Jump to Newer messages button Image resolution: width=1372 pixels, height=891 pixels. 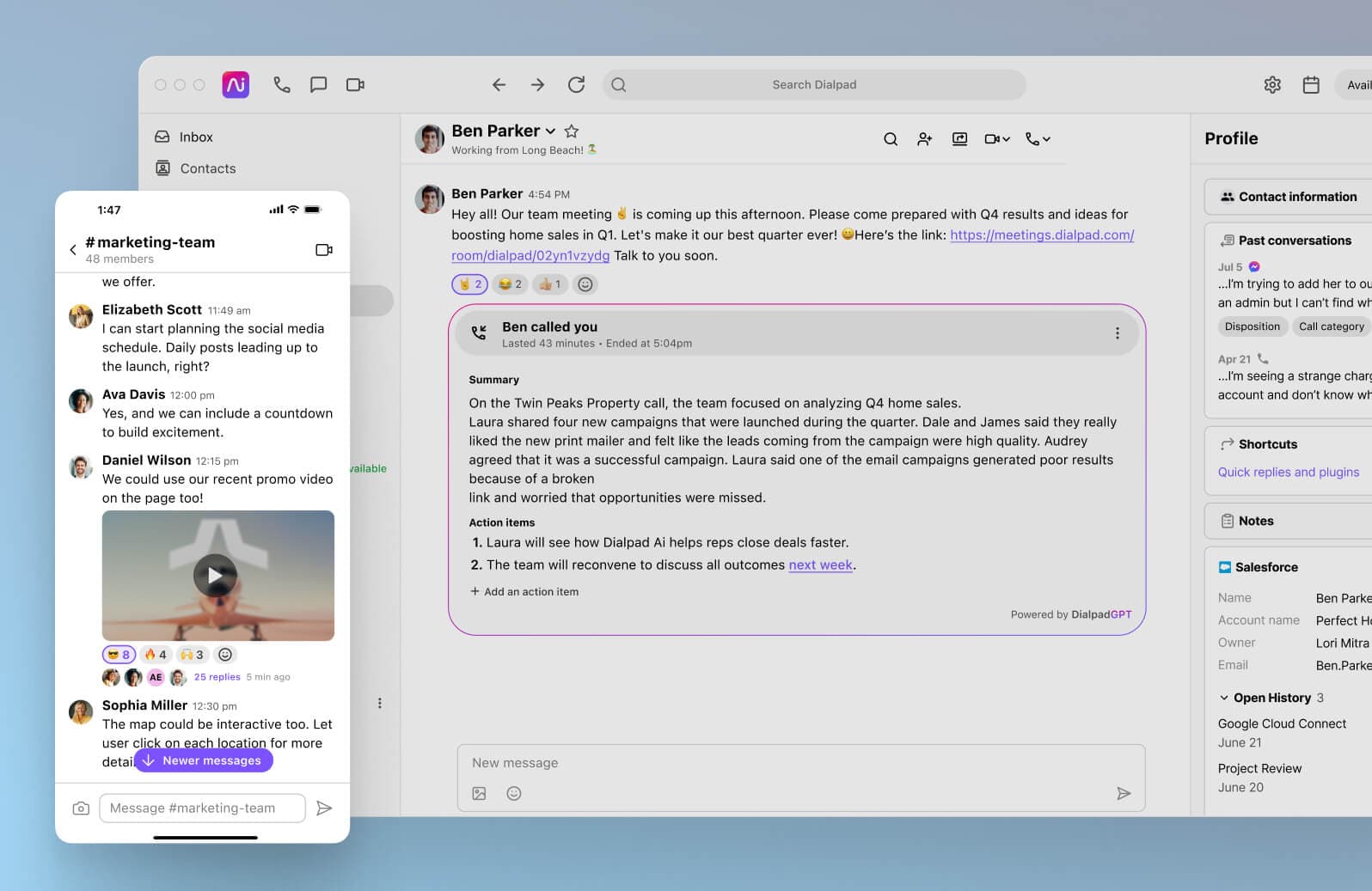(204, 760)
